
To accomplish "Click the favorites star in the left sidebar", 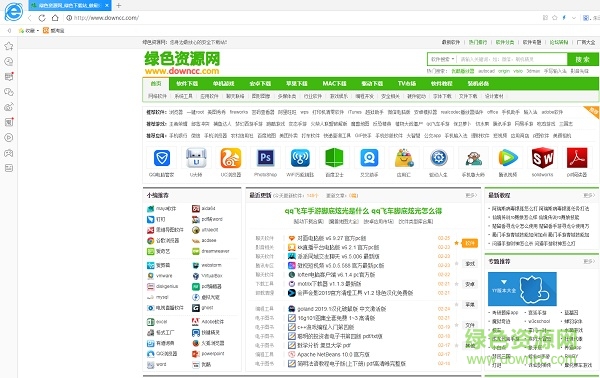I will pyautogui.click(x=9, y=46).
